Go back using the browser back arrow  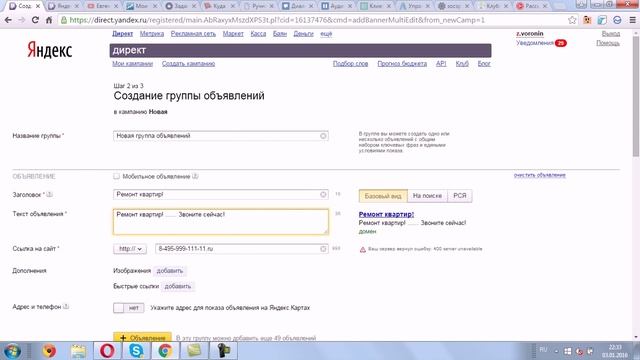coord(8,20)
